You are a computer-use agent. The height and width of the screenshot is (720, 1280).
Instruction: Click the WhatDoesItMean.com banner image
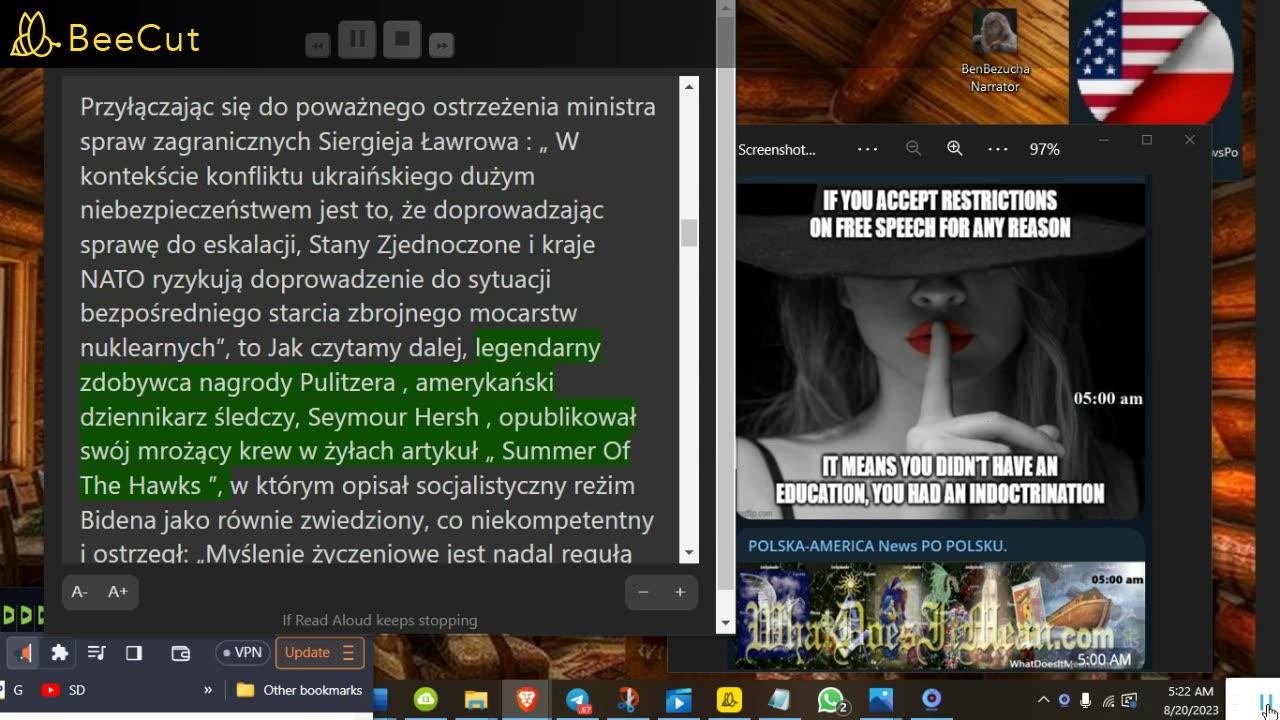coord(940,615)
